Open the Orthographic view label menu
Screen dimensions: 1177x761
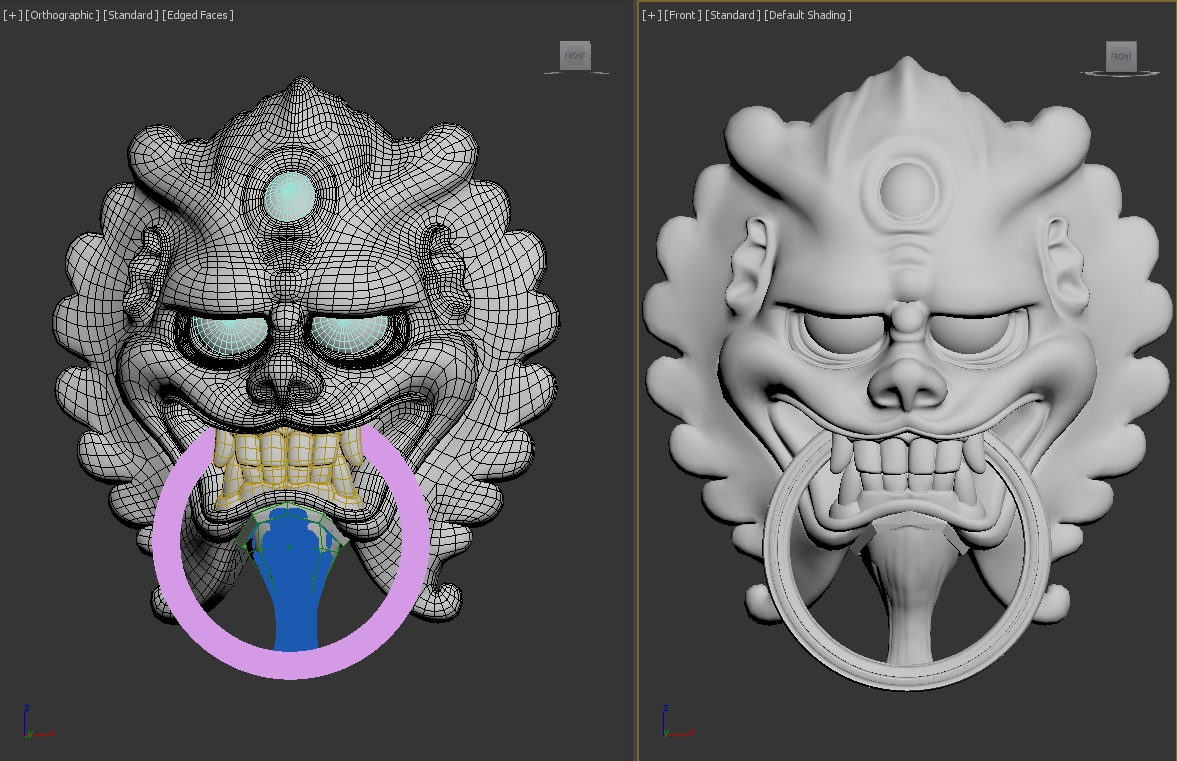pyautogui.click(x=62, y=15)
